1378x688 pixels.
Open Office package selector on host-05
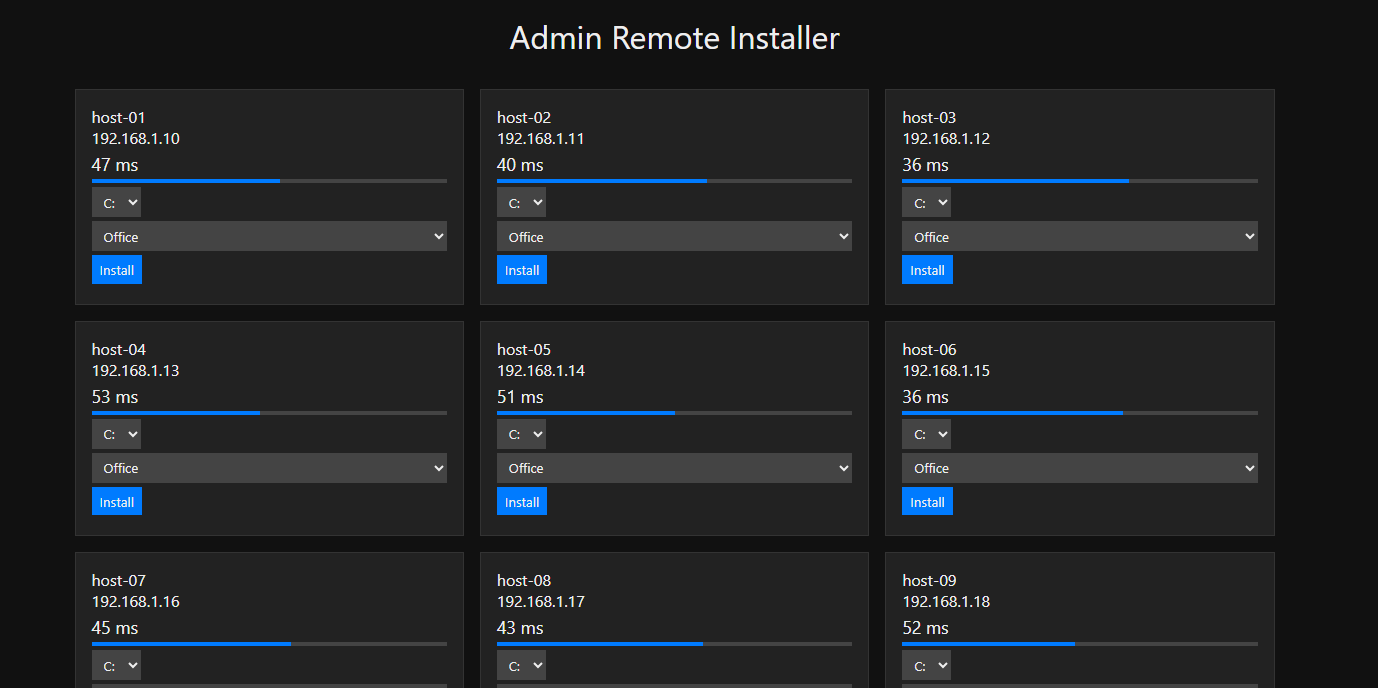click(x=674, y=468)
